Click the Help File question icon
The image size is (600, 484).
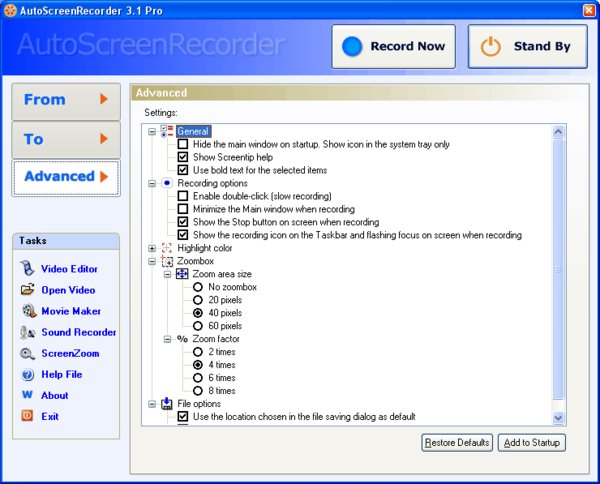coord(28,374)
